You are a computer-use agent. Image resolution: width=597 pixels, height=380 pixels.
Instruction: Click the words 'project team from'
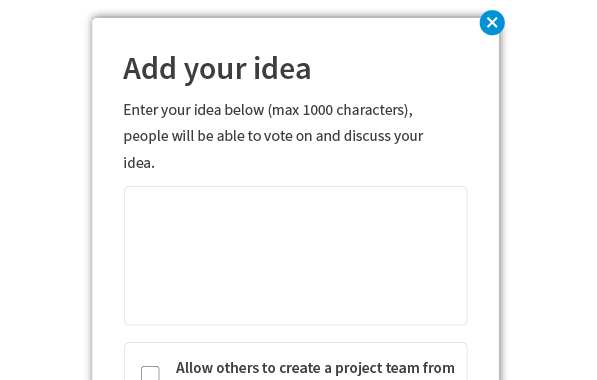tap(394, 368)
